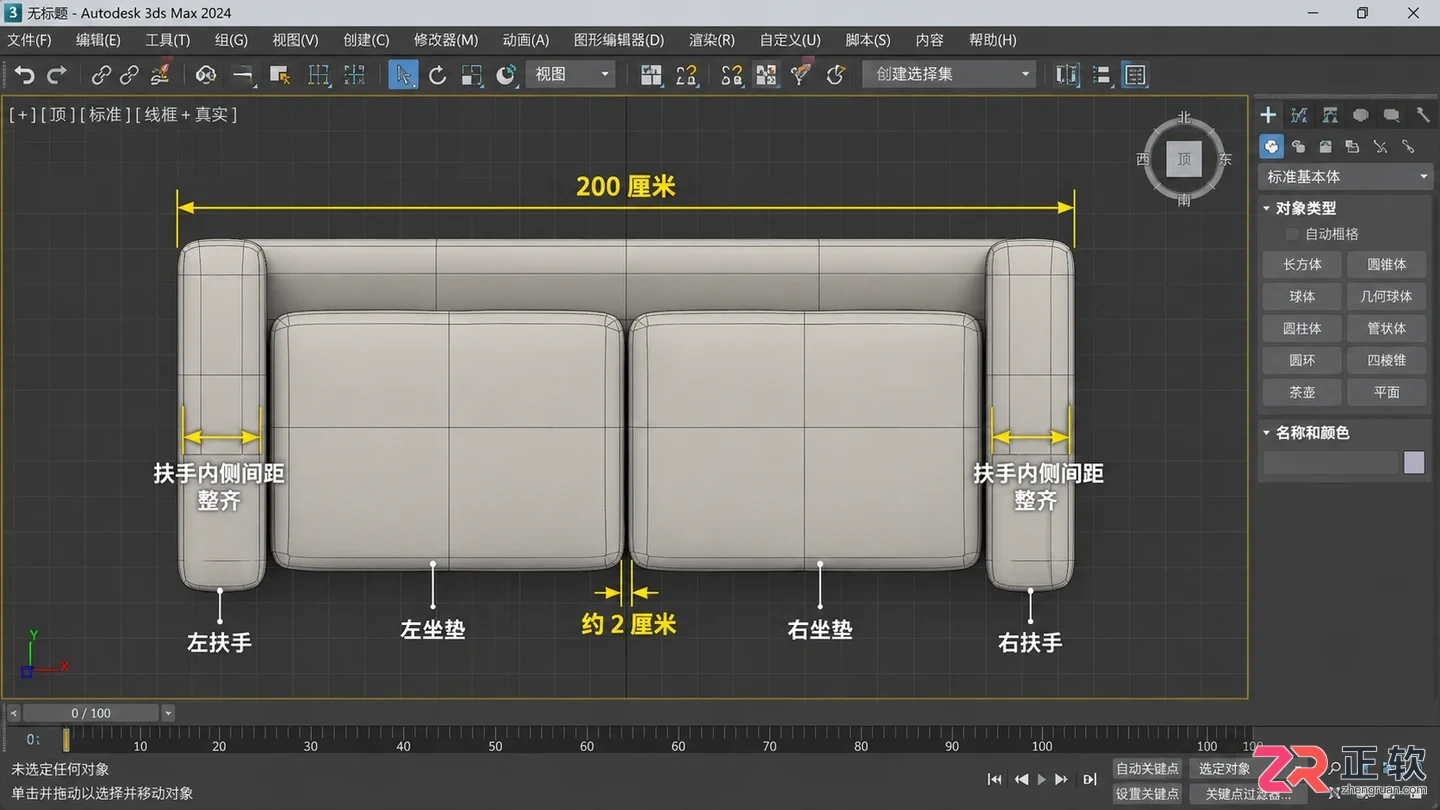The image size is (1440, 810).
Task: Open the 标准基本体 primitive type dropdown
Action: pos(1346,177)
